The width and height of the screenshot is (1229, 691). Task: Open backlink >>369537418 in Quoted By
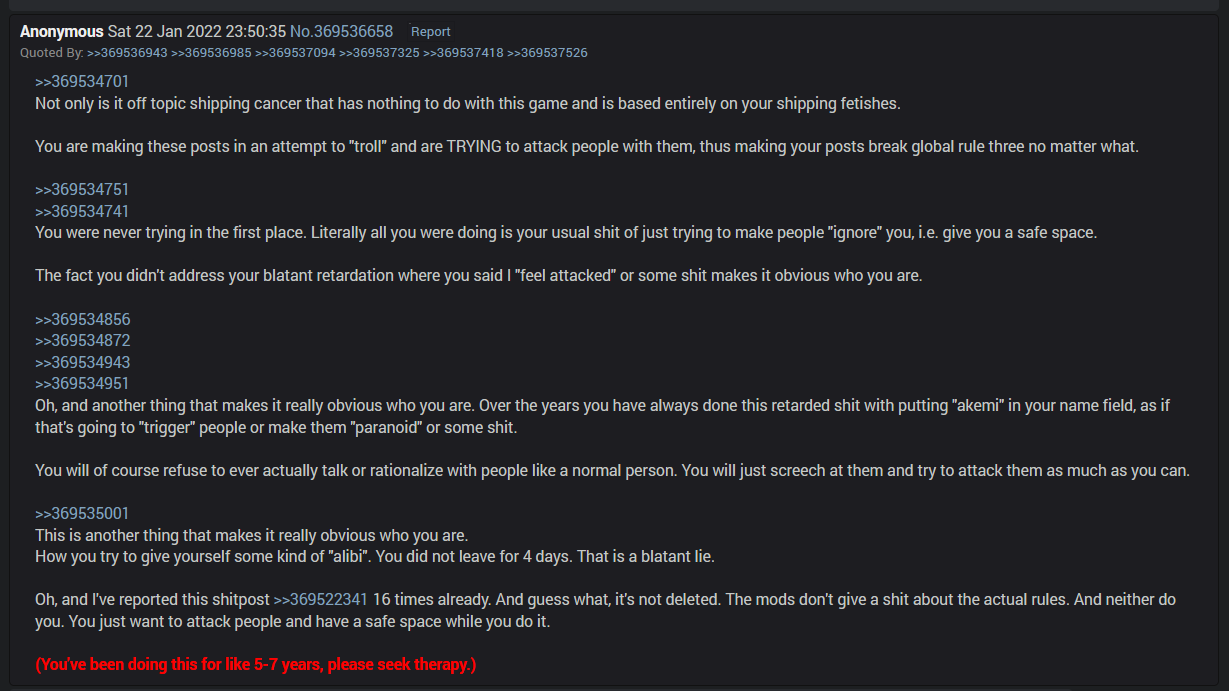coord(463,53)
